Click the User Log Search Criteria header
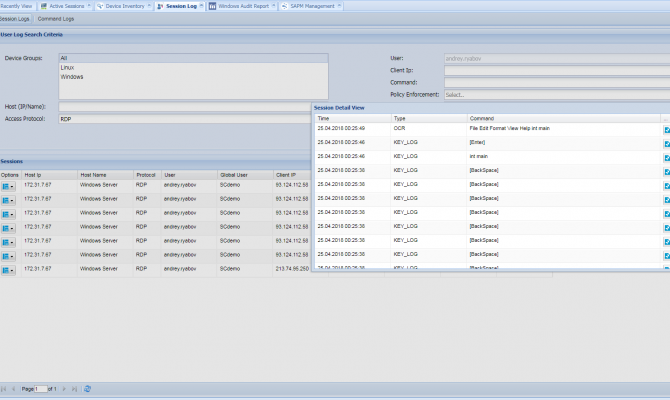Image resolution: width=670 pixels, height=400 pixels. click(x=32, y=35)
